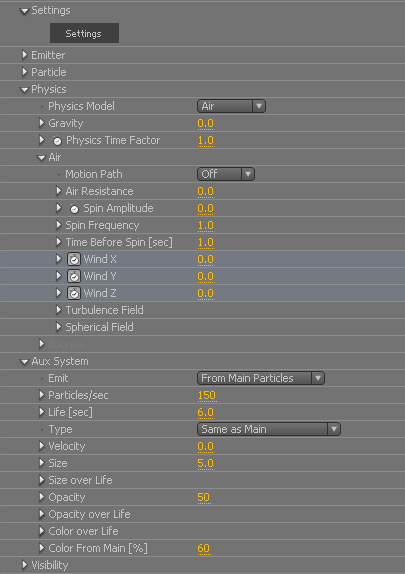Screen dimensions: 405x574
Task: Toggle the Wind Y stopwatch icon
Action: click(x=74, y=276)
